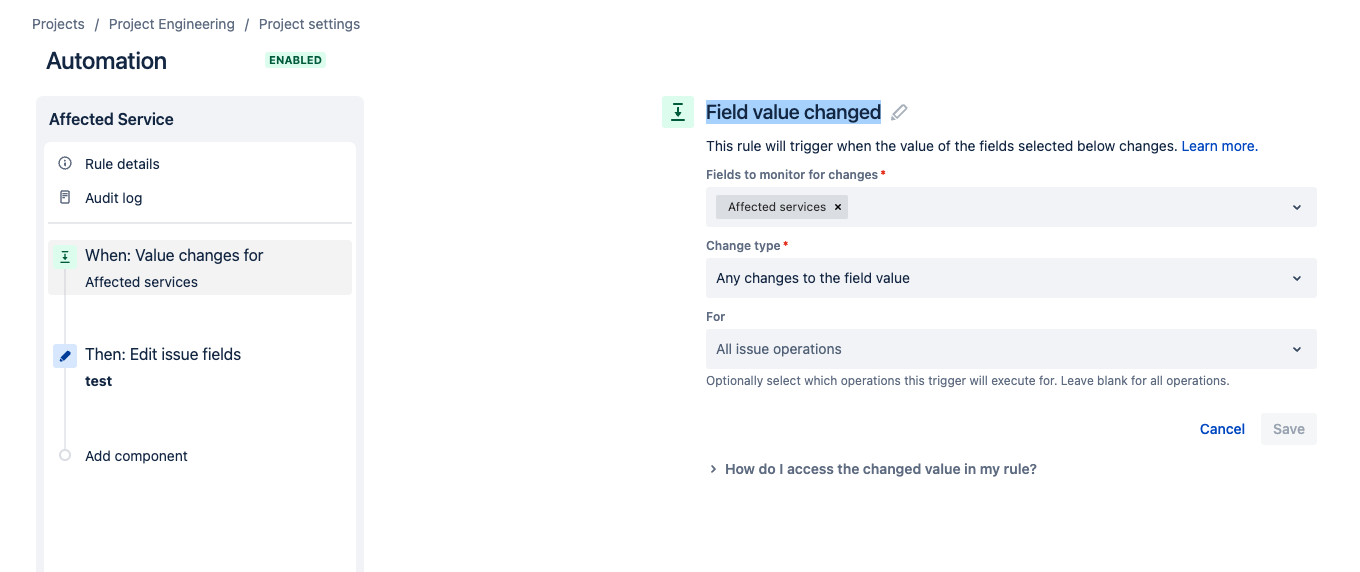Go to Project Engineering breadcrumb
The image size is (1360, 572).
172,24
